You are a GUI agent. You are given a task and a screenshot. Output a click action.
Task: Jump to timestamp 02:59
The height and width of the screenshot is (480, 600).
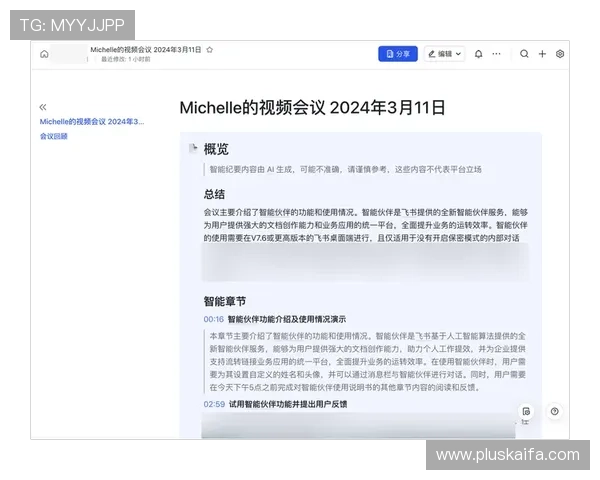214,404
